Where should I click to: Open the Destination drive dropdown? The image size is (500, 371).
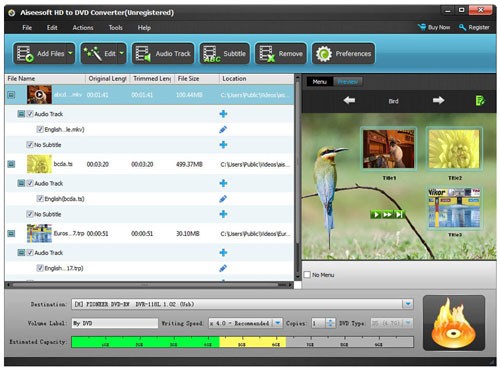tap(408, 304)
